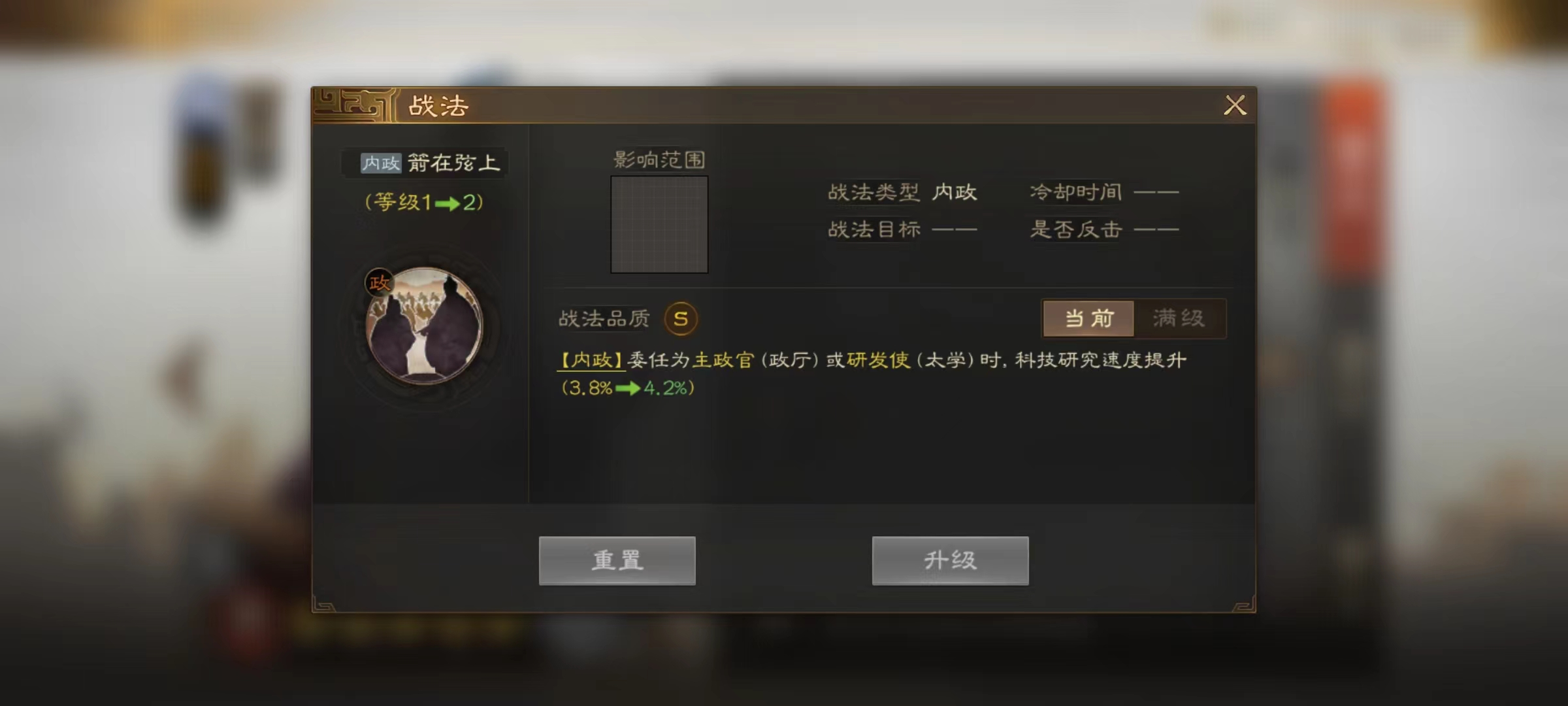Click the 战法类型 内政 value
Viewport: 1568px width, 706px height.
tap(955, 192)
